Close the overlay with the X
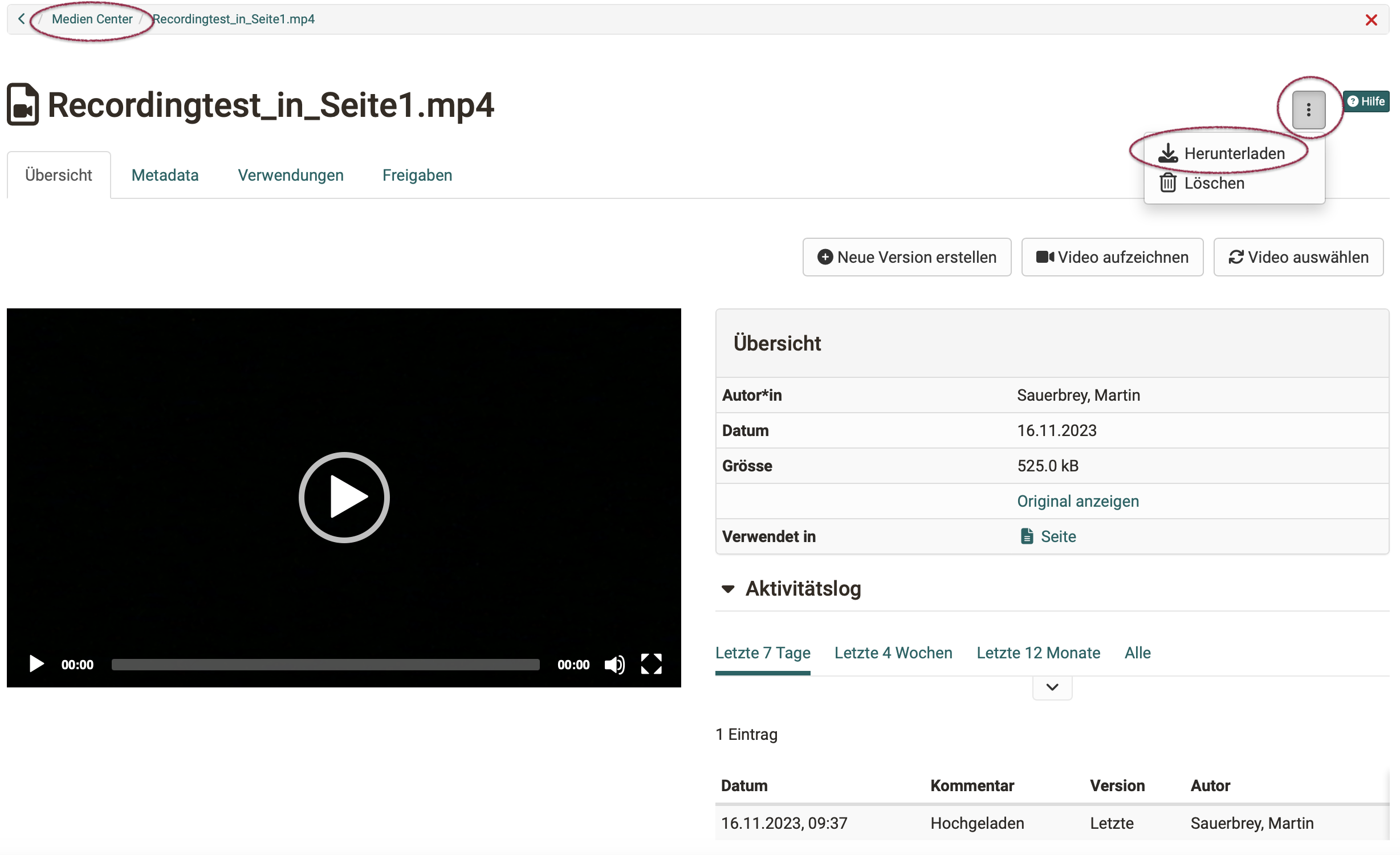1400x855 pixels. tap(1371, 20)
